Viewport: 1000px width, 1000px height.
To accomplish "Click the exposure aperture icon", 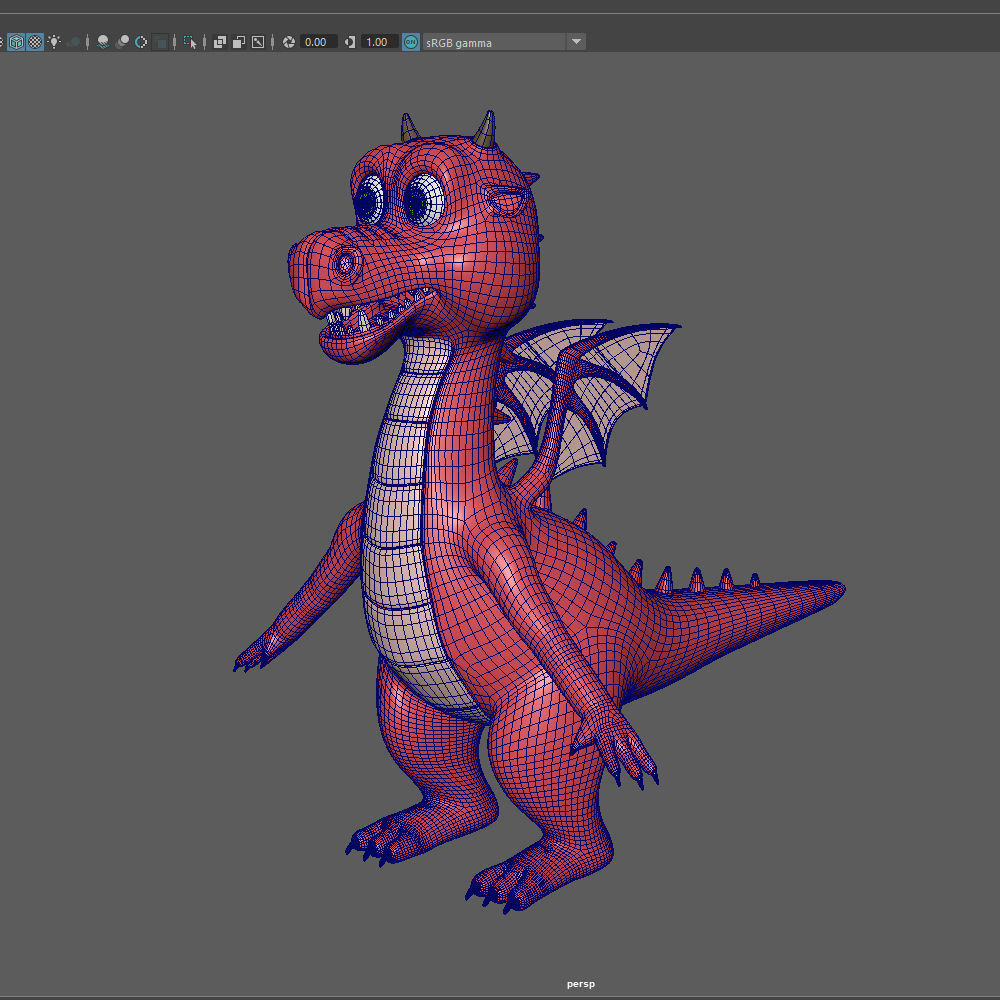I will 289,42.
